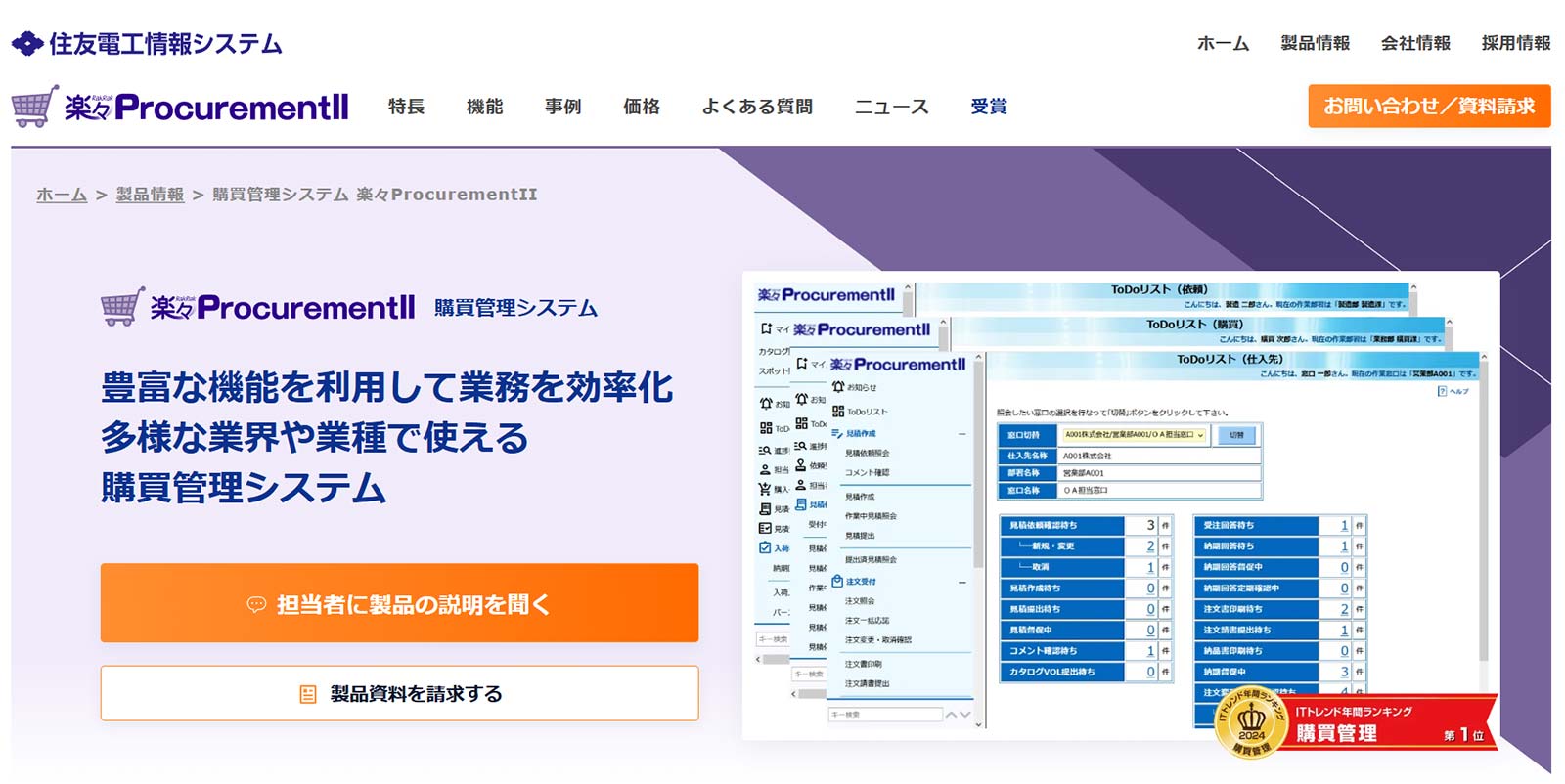Select 提出済見積照会 in the front sidebar
Image resolution: width=1565 pixels, height=784 pixels.
[871, 559]
